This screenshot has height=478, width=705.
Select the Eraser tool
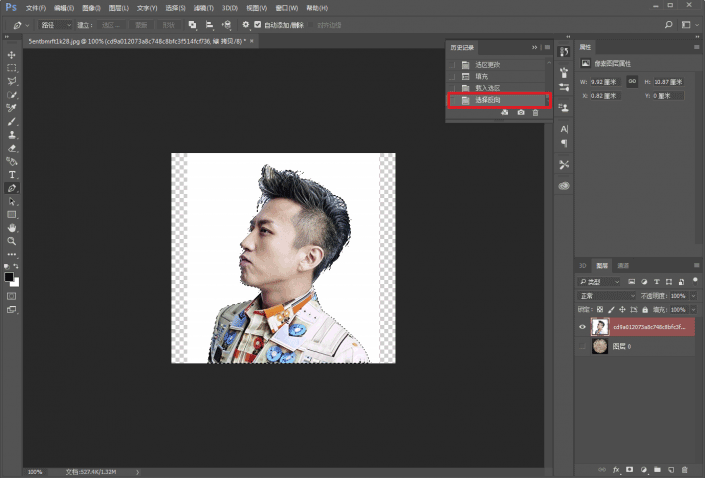pos(12,148)
